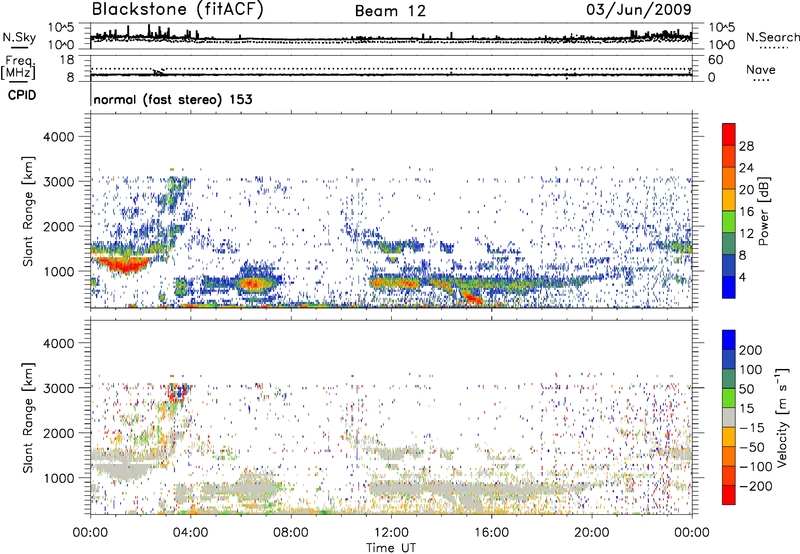The height and width of the screenshot is (554, 800).
Task: Click the 20:00 time tick label
Action: click(x=591, y=533)
